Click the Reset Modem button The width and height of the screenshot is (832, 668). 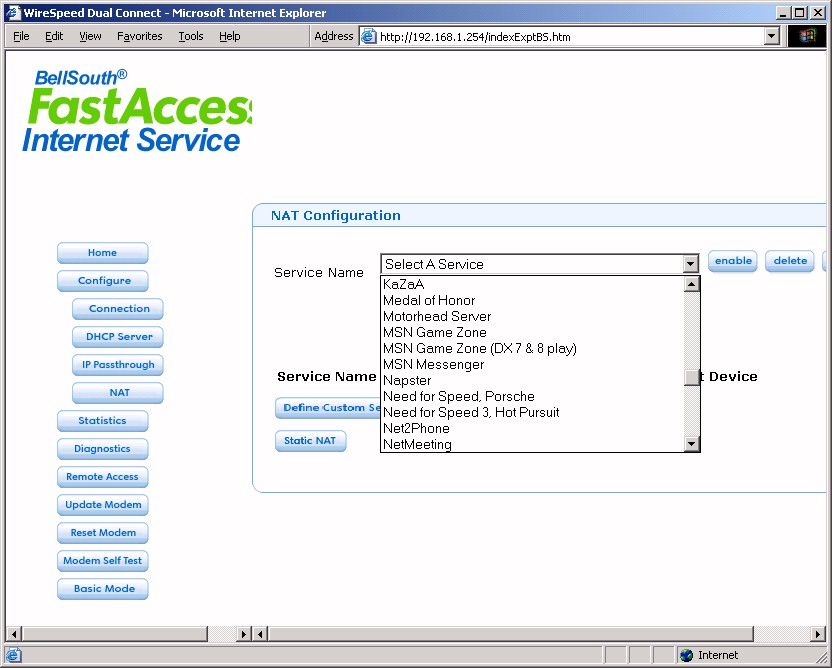[x=102, y=533]
